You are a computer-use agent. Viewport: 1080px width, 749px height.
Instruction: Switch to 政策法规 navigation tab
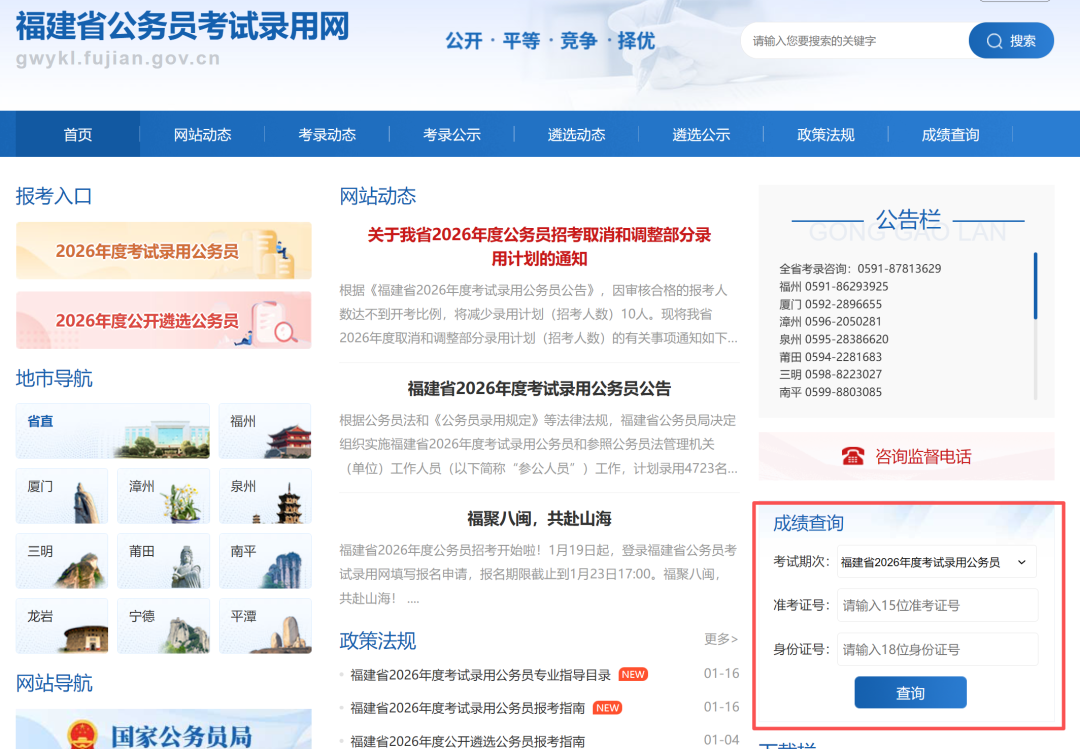(825, 135)
